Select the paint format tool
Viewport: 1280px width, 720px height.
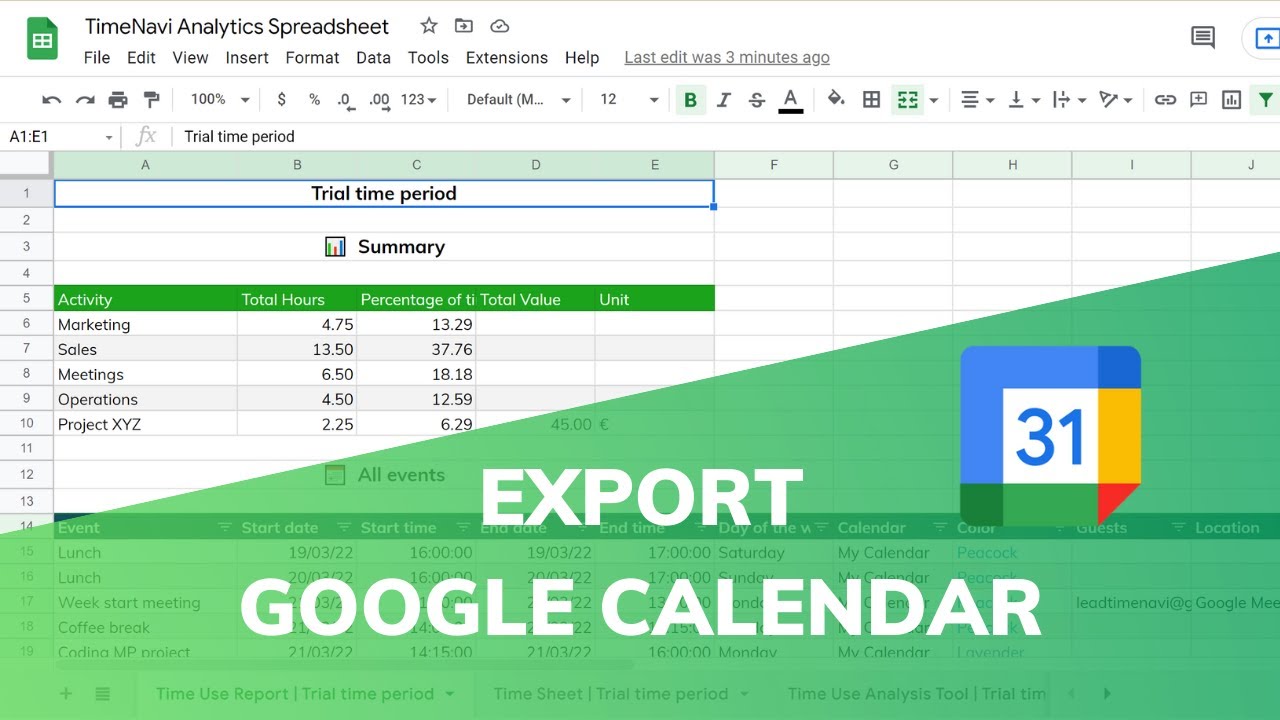point(151,99)
